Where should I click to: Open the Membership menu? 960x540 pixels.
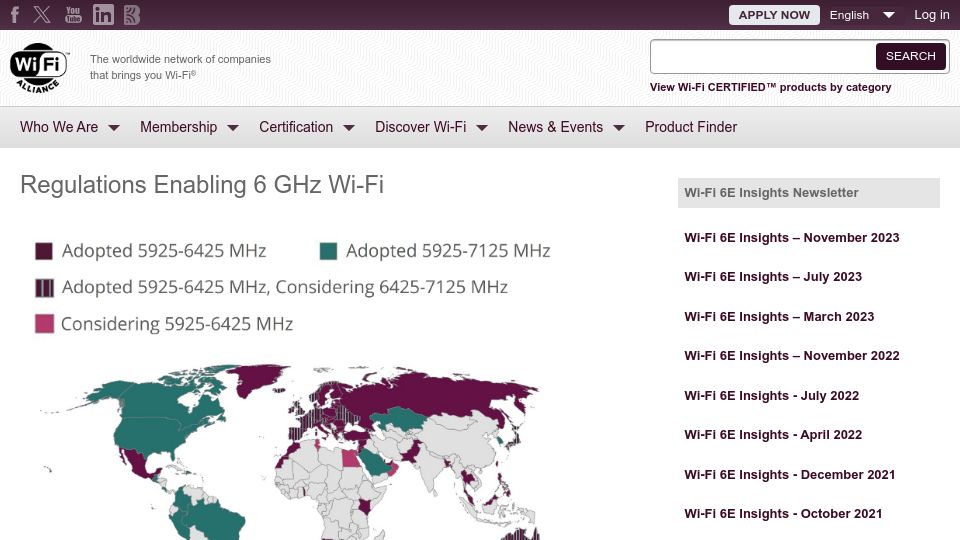click(178, 127)
